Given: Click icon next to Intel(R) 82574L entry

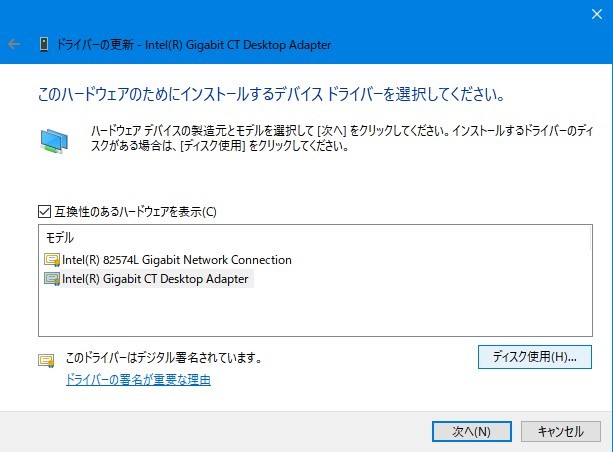Looking at the screenshot, I should [52, 260].
